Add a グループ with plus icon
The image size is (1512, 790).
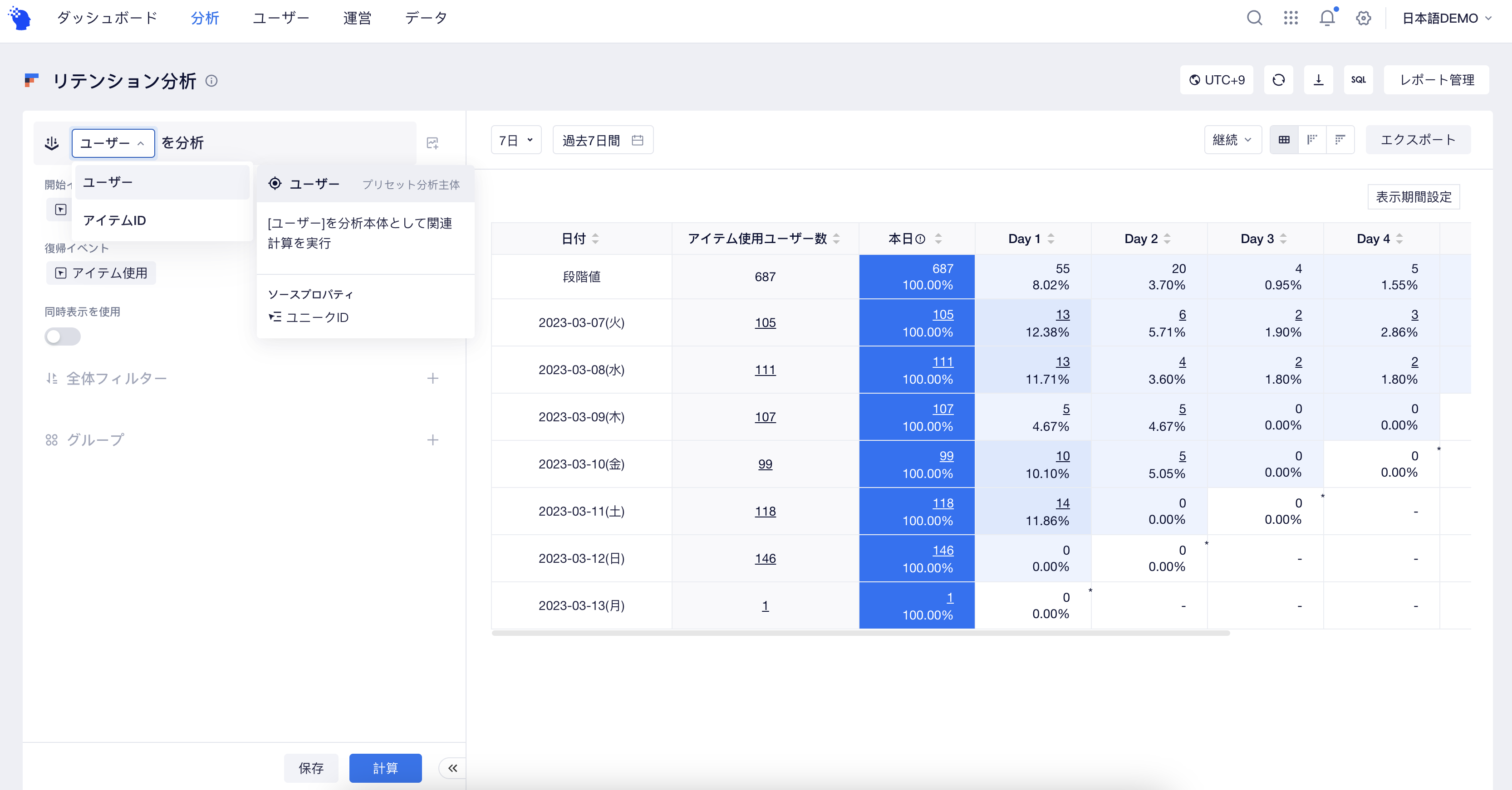point(432,440)
